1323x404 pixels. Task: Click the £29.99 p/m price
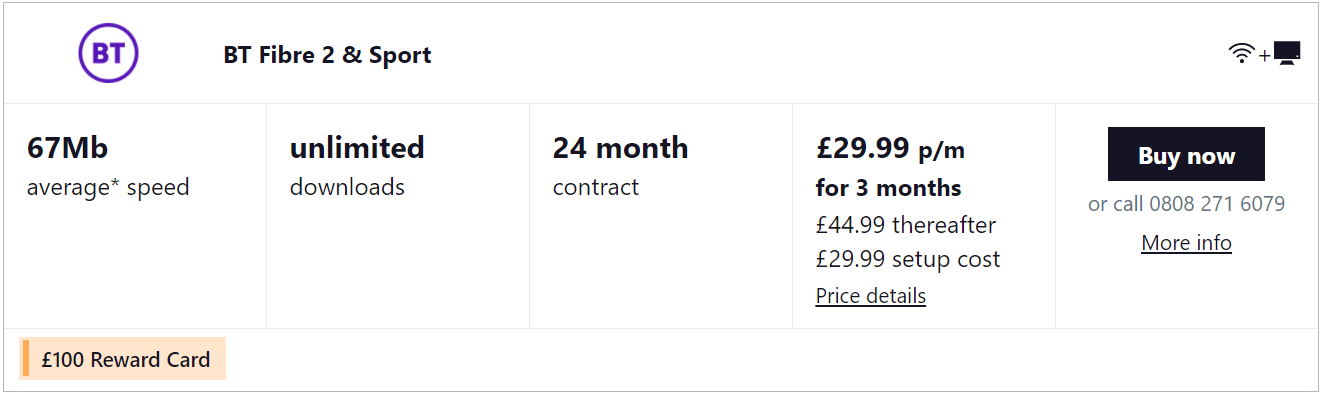click(x=890, y=149)
